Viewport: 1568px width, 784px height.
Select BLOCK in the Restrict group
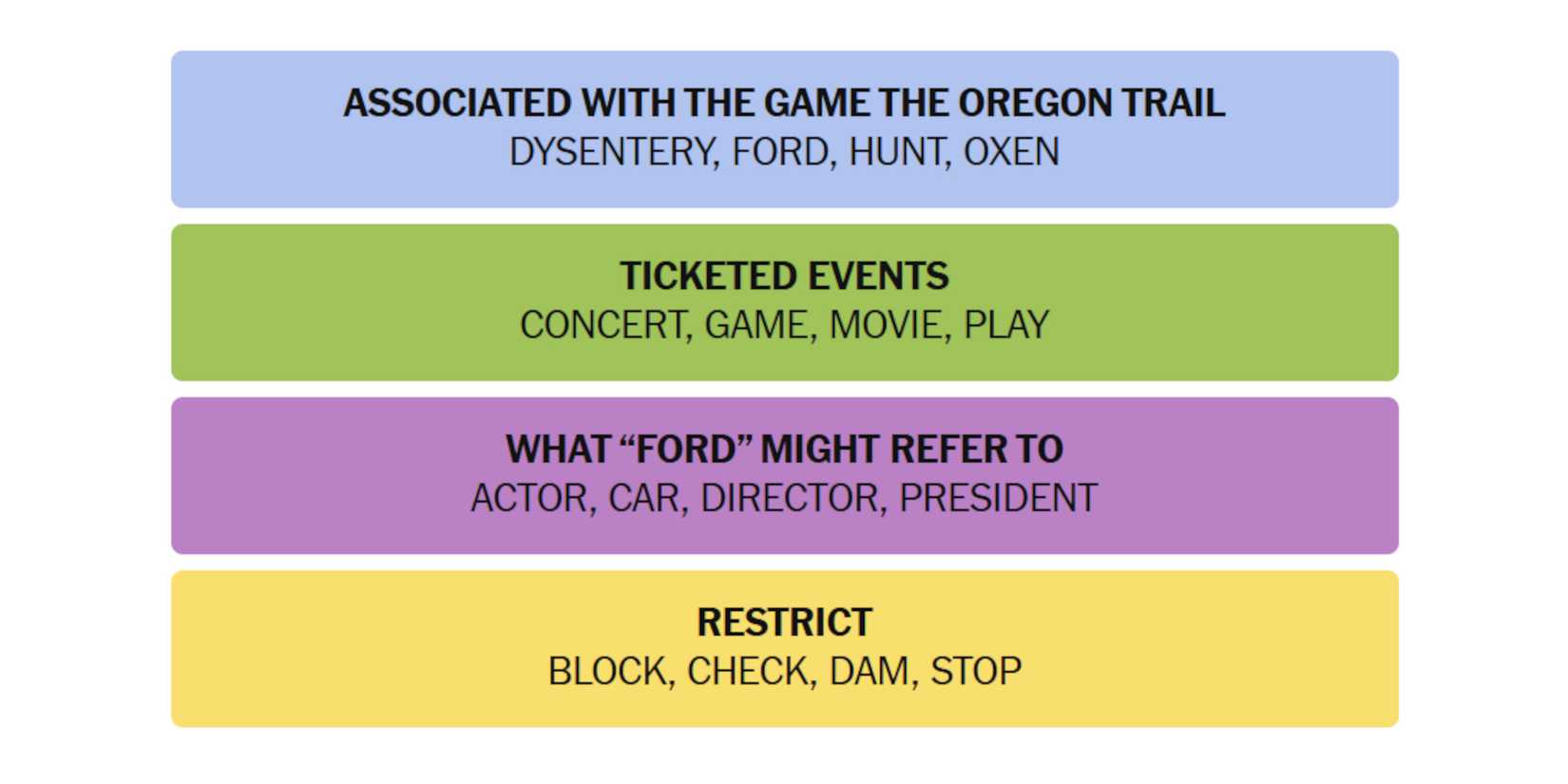[608, 669]
